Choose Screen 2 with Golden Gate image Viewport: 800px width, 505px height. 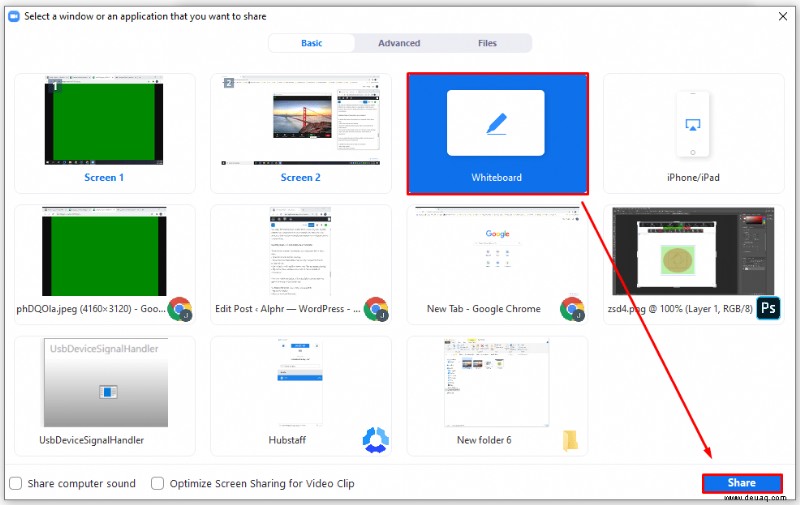(x=301, y=133)
